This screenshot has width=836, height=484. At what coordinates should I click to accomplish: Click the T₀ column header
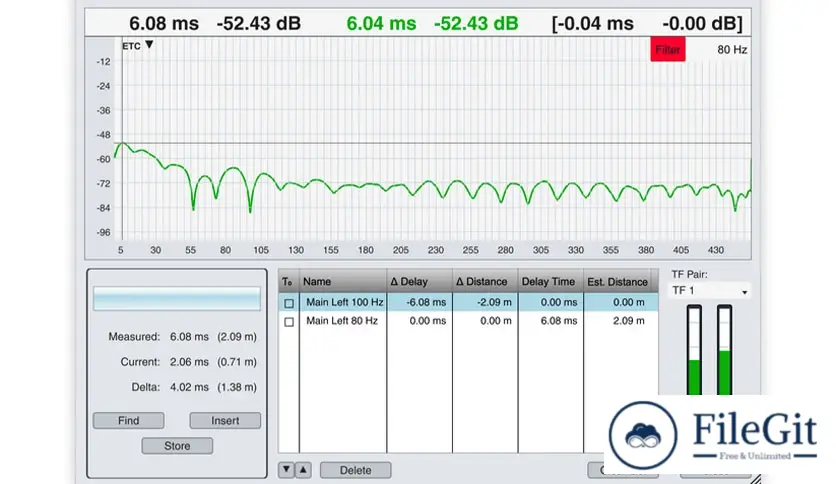[x=288, y=281]
